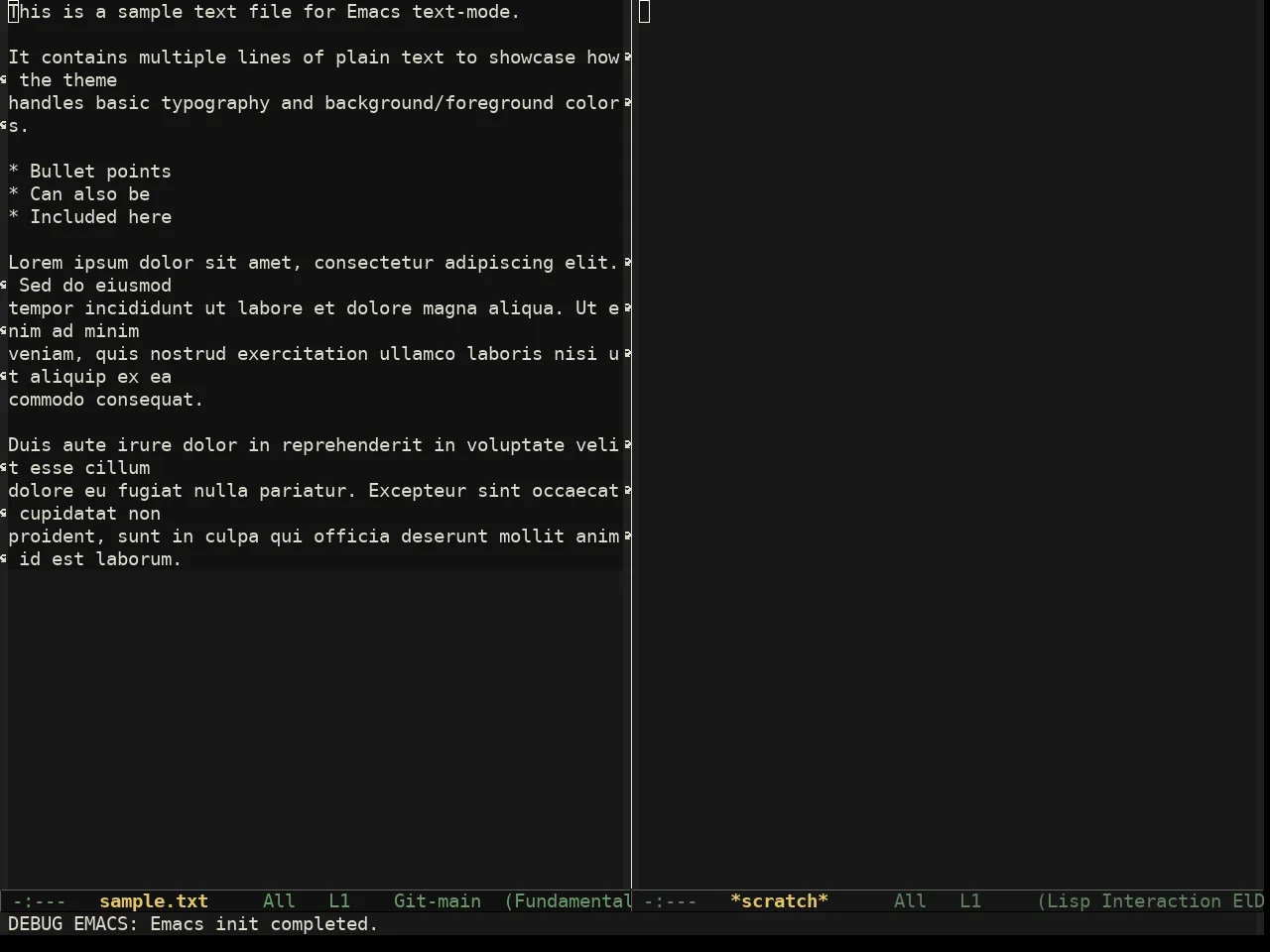Click the wrapped line 'nim ad minim'
The width and height of the screenshot is (1270, 952).
(73, 331)
